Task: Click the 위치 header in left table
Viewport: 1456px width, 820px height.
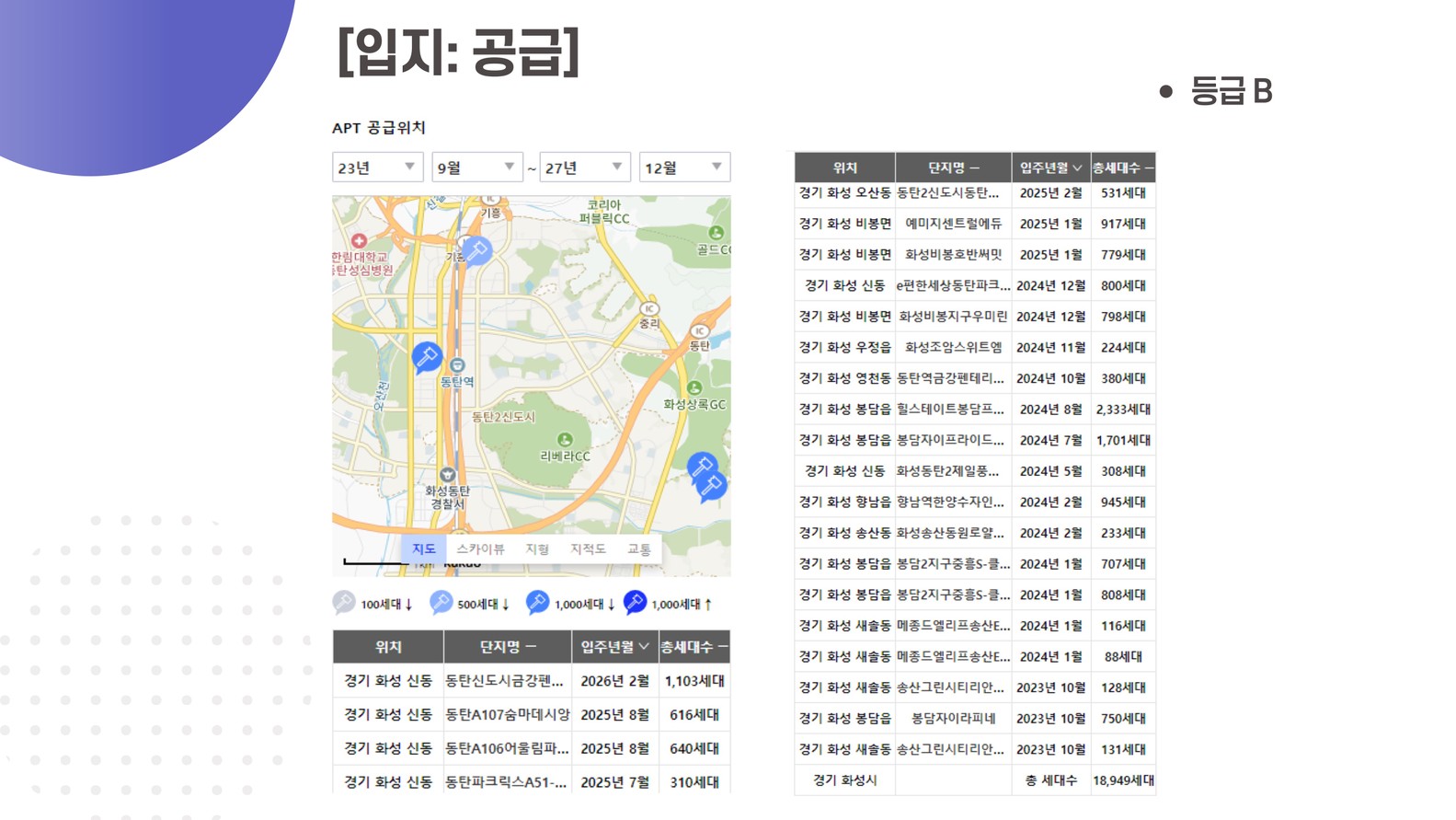Action: tap(388, 647)
